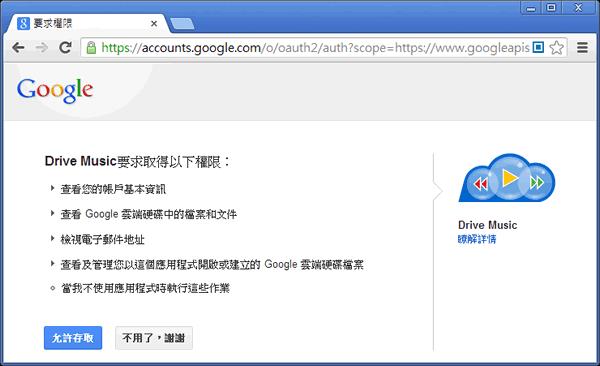Open the Chrome hamburger menu
Screen dimensions: 600x366
point(582,48)
